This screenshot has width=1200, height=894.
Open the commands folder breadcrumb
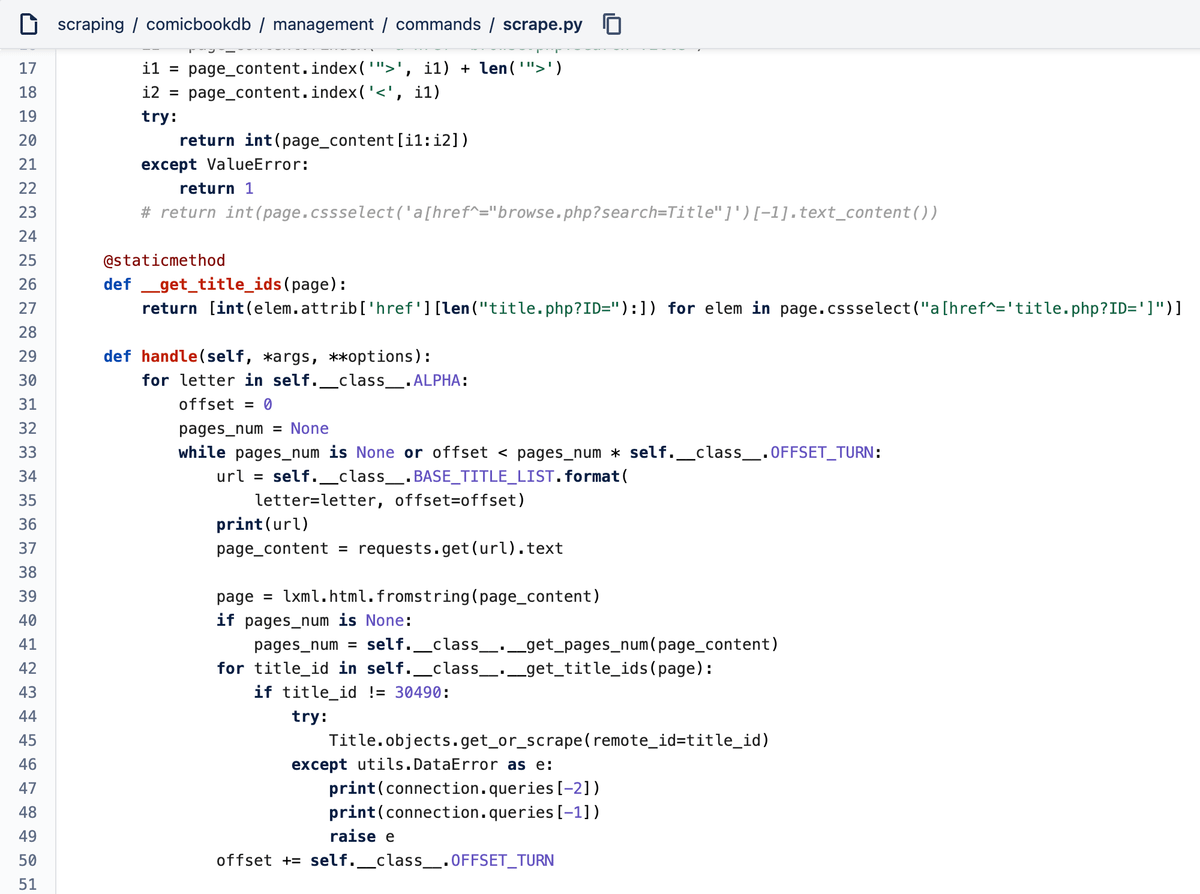(x=437, y=24)
